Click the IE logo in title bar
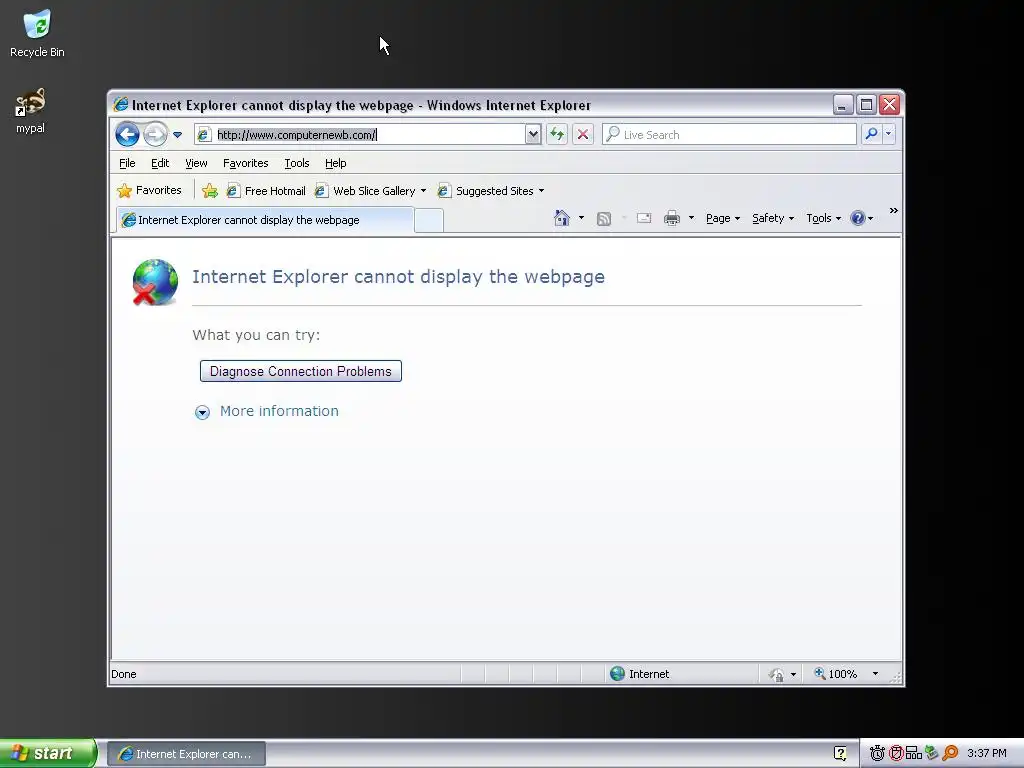The height and width of the screenshot is (768, 1024). (x=121, y=104)
